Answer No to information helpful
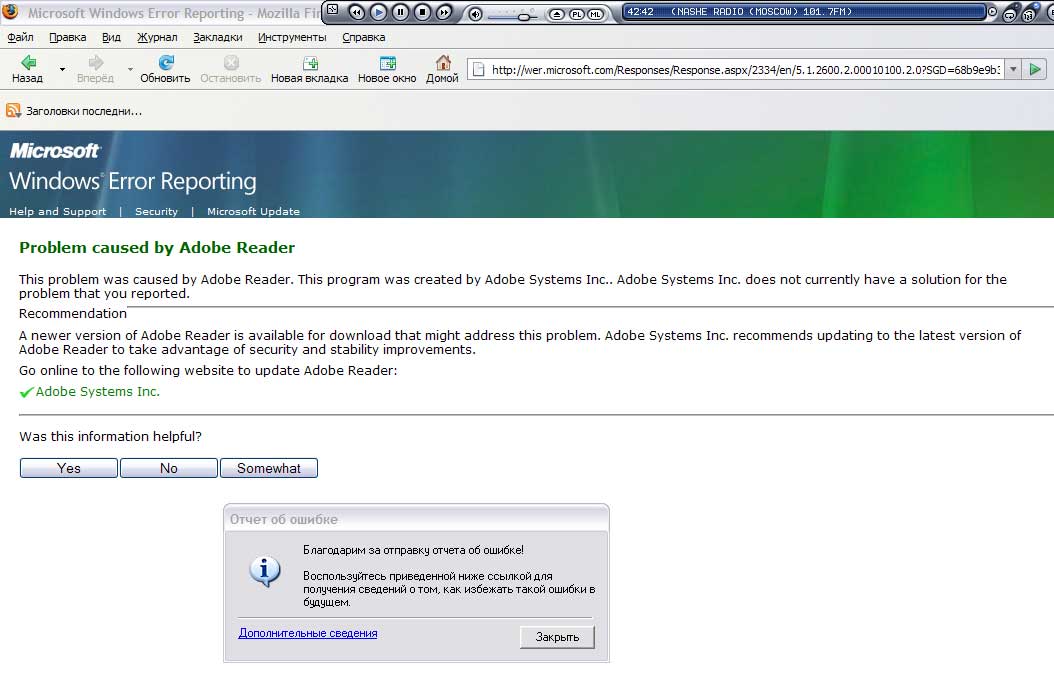The image size is (1054, 690). (x=169, y=468)
